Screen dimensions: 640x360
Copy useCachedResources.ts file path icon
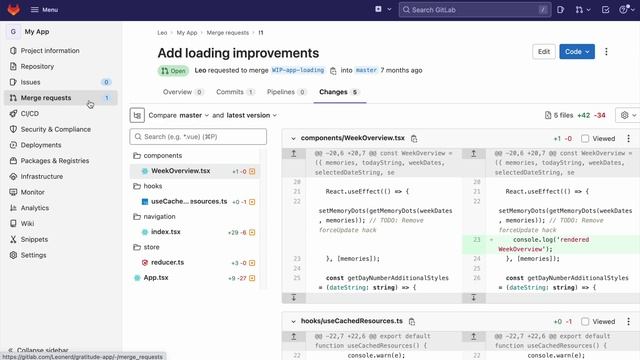(412, 322)
